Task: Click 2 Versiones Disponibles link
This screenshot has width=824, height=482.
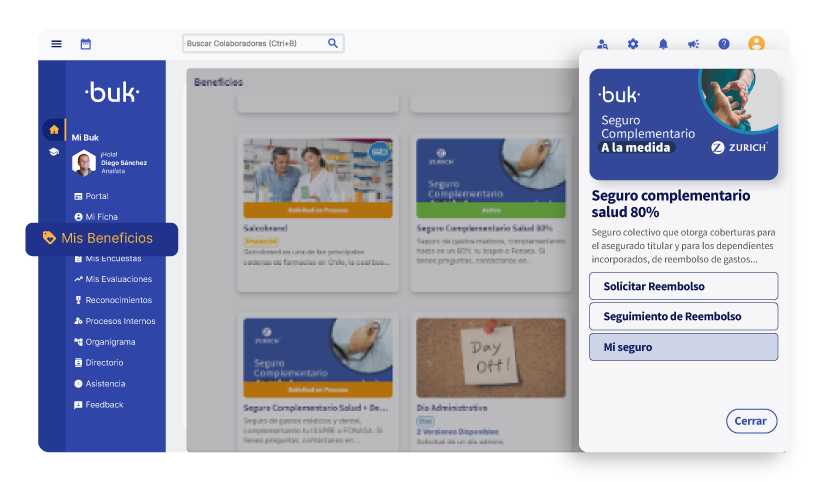Action: 458,432
